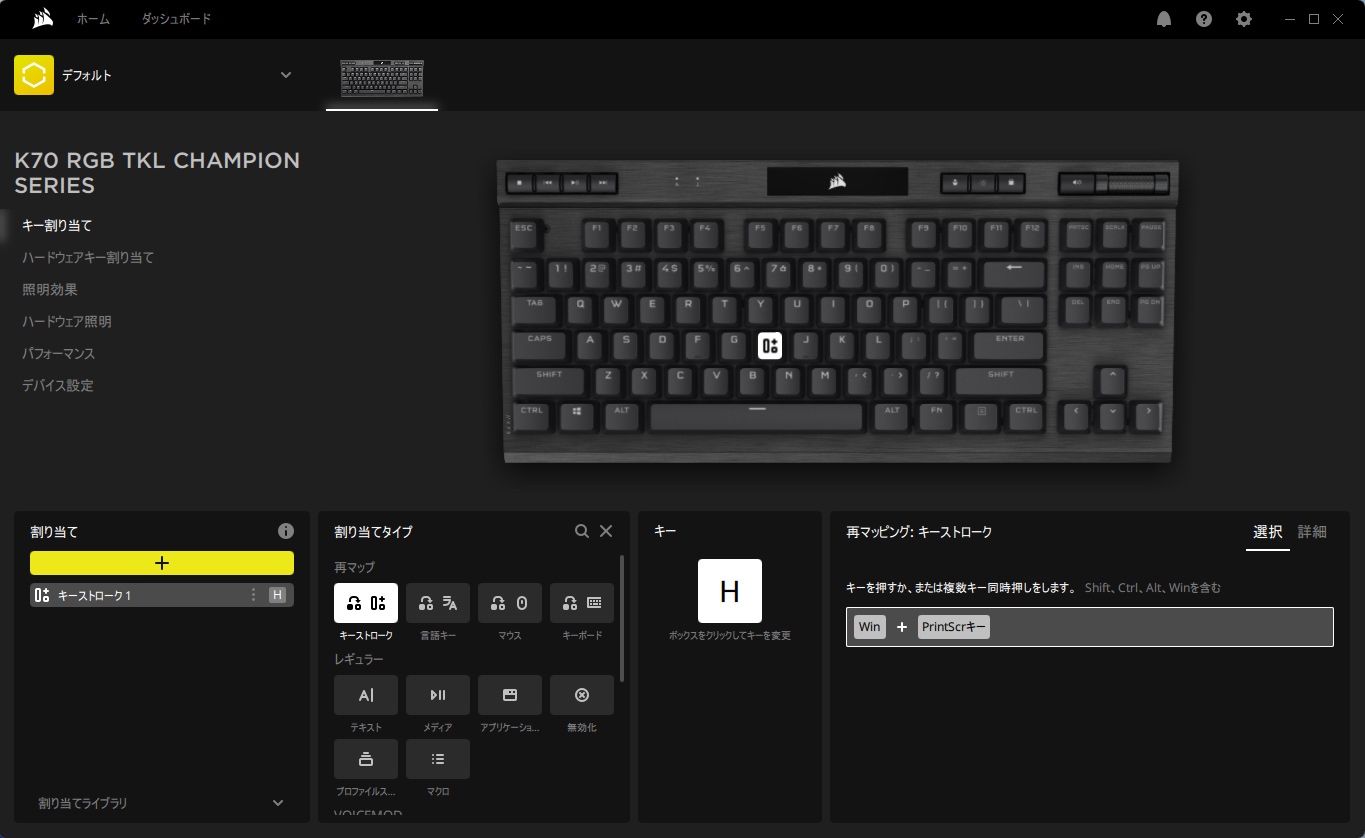Close the 割り当てタイプ panel
Image resolution: width=1365 pixels, height=838 pixels.
click(x=606, y=531)
